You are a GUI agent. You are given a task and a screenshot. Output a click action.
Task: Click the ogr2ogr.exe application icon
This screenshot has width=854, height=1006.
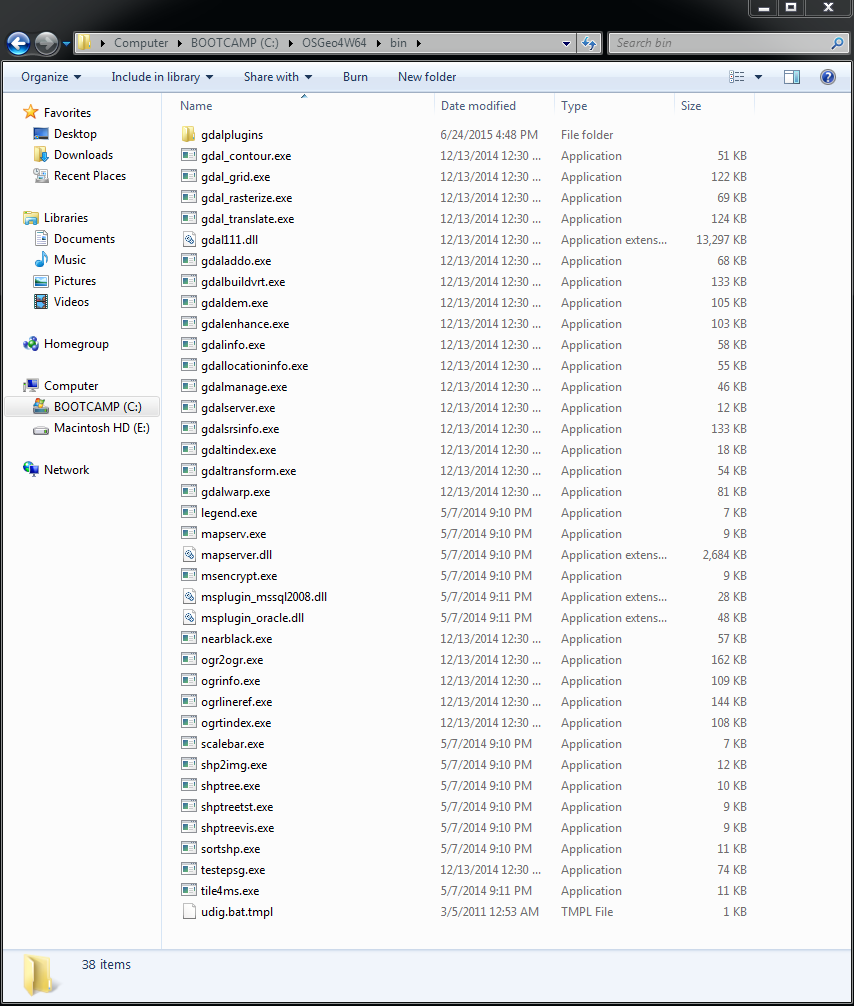point(189,659)
